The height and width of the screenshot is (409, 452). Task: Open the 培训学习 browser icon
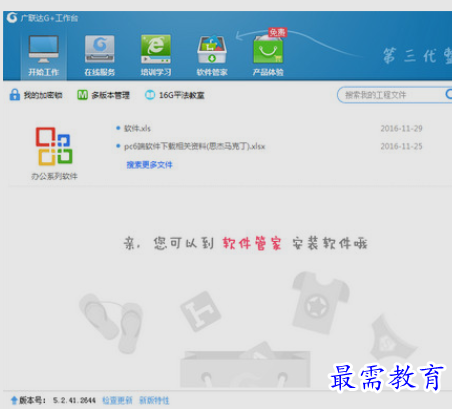tap(156, 49)
